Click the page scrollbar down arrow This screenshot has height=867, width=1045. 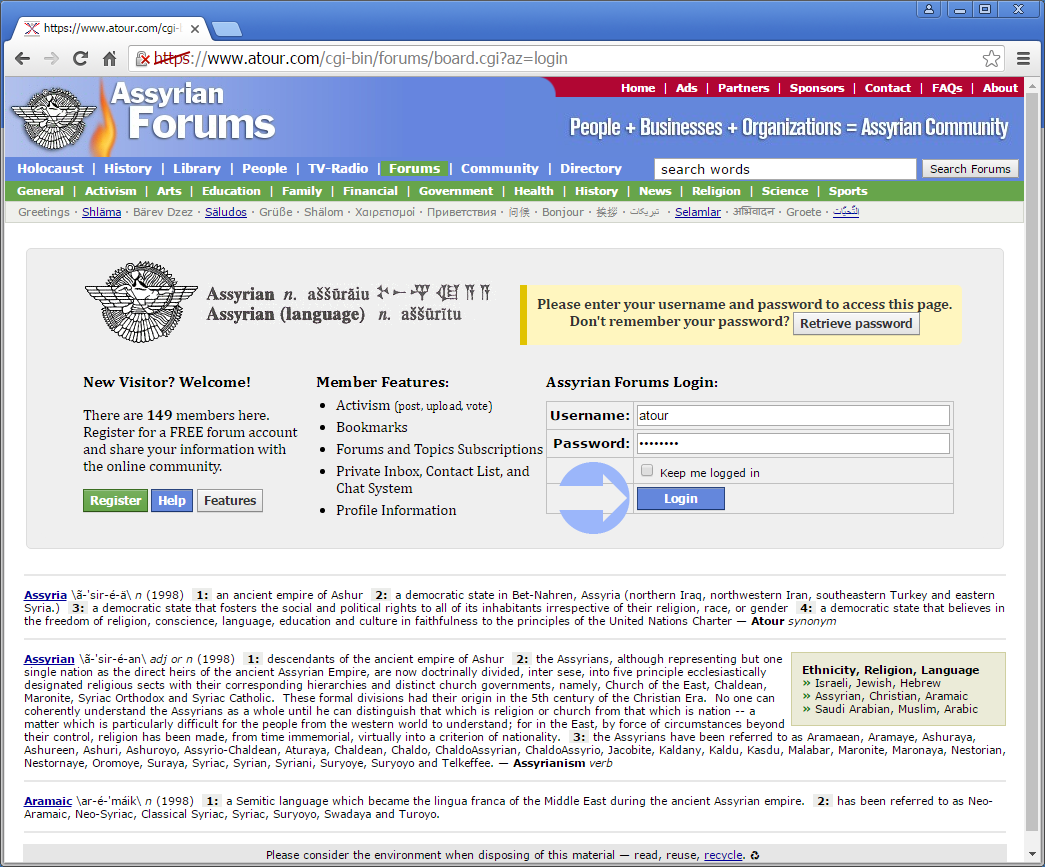point(1032,854)
